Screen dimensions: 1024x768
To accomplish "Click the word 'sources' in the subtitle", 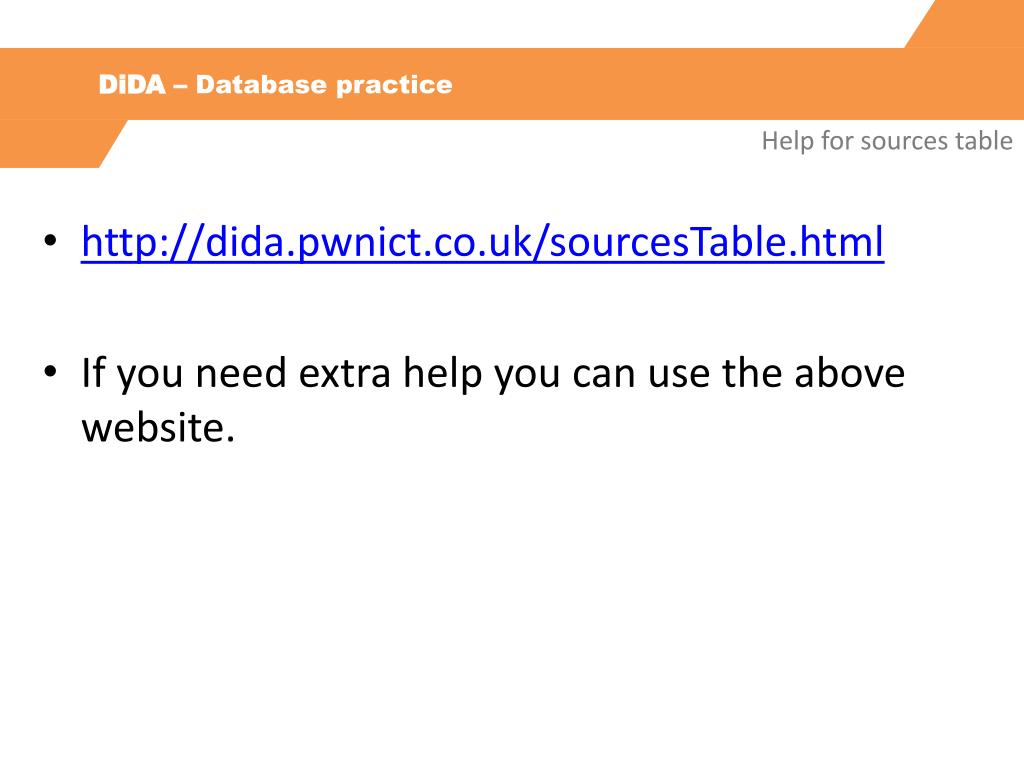I will [904, 142].
